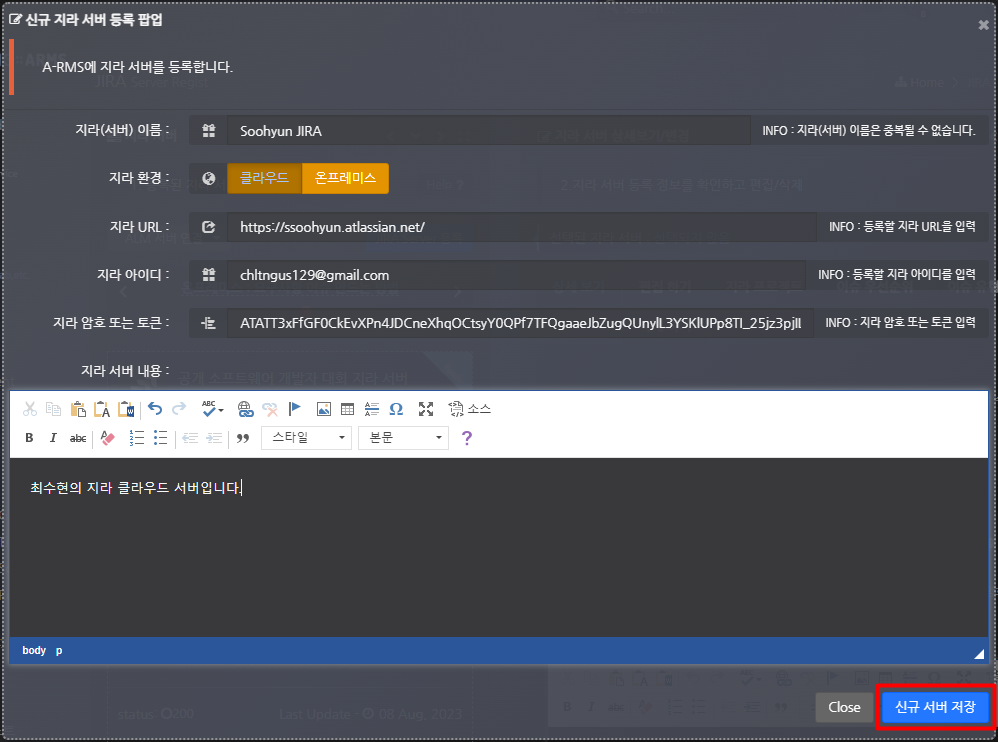Open the special character (Omega) picker
Screen dimensions: 998x742
[395, 408]
